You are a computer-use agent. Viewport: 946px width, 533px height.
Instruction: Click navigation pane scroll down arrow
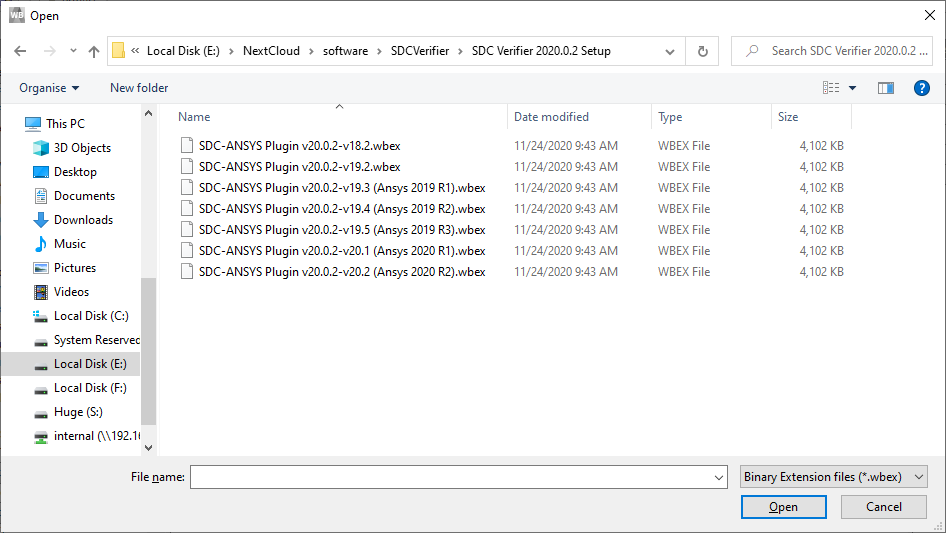pyautogui.click(x=148, y=448)
